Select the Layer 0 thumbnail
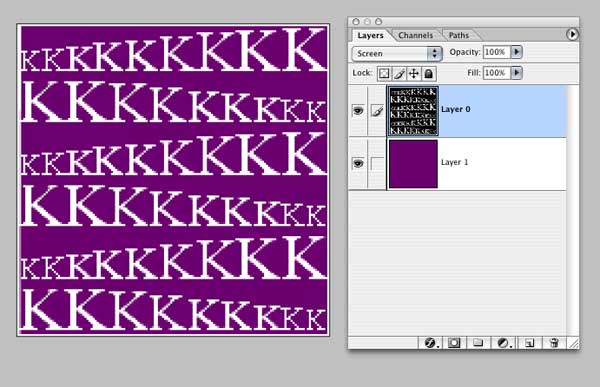The image size is (600, 387). 413,111
